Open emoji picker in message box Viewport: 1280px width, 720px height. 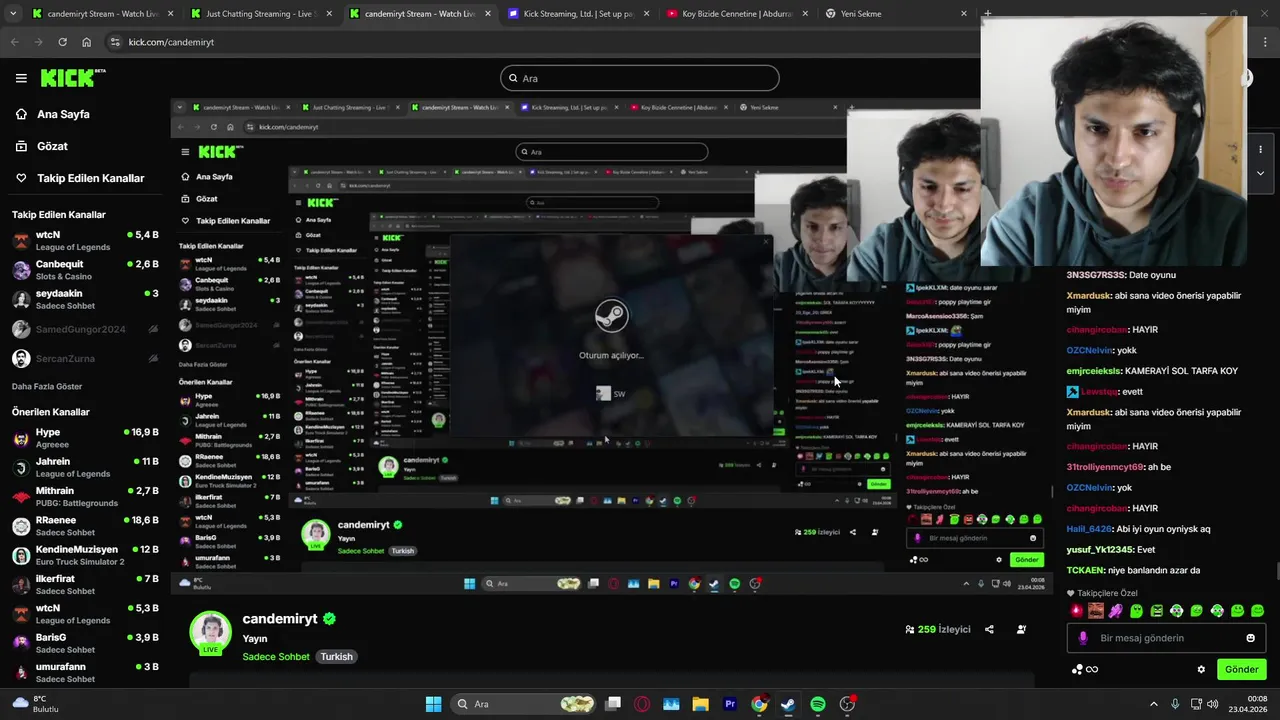click(x=1250, y=638)
